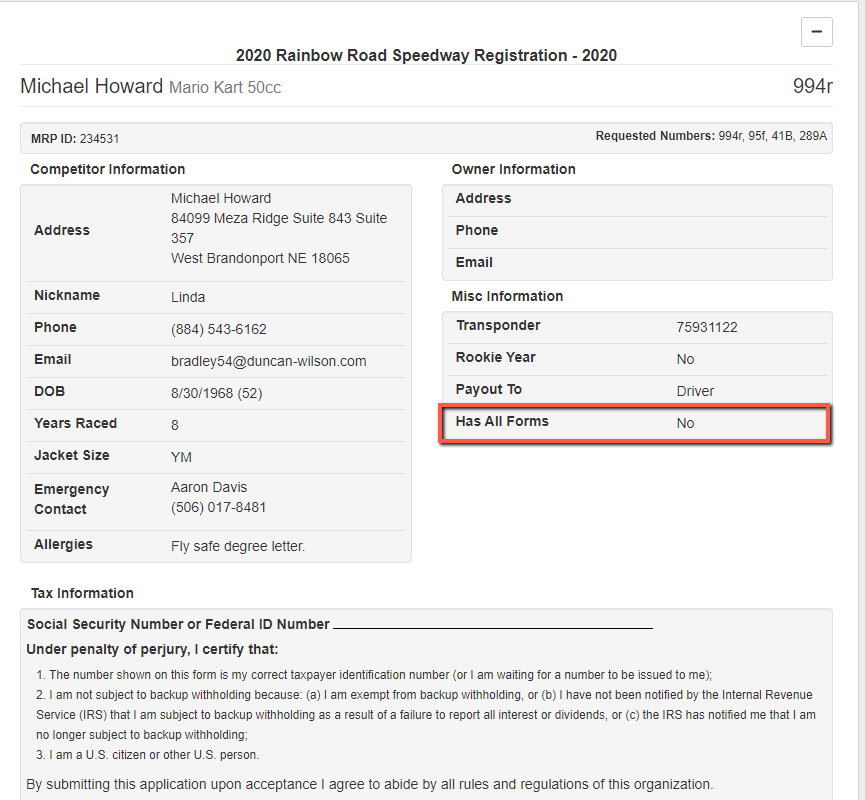Click the Michael Howard name heading
This screenshot has height=800, width=865.
point(91,86)
